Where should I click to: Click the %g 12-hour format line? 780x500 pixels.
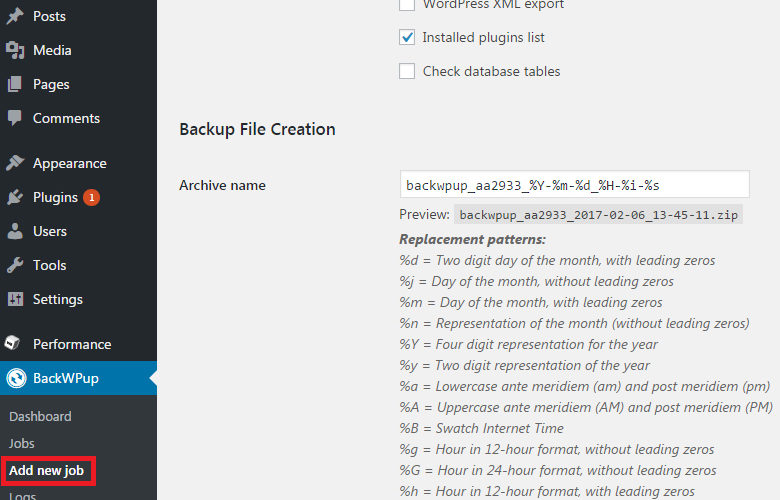[557, 450]
